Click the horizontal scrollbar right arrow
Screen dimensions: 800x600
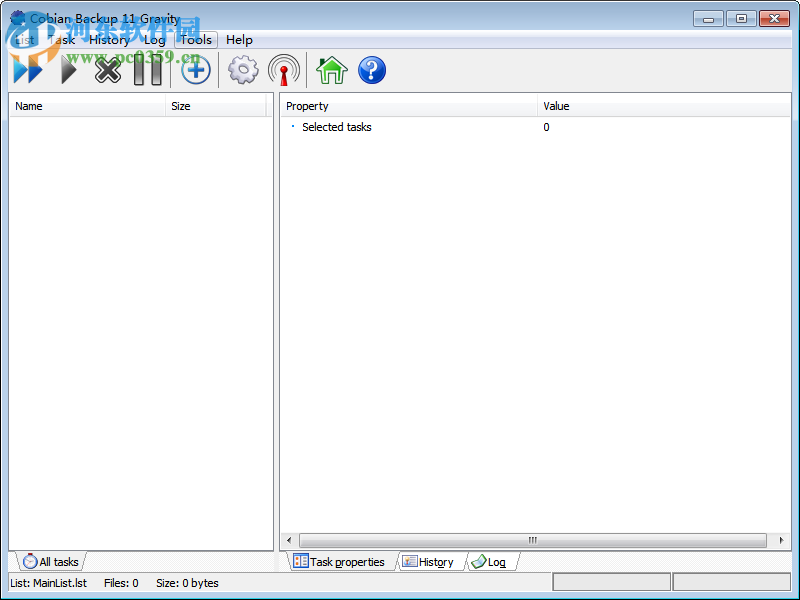click(781, 540)
